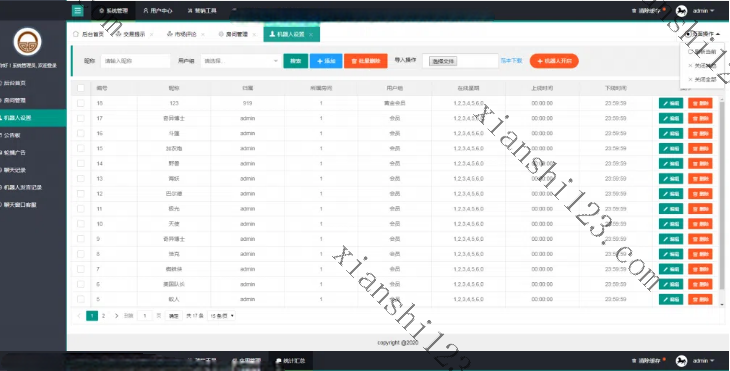Click the green 搜索 button
This screenshot has height=371, width=730.
point(296,61)
